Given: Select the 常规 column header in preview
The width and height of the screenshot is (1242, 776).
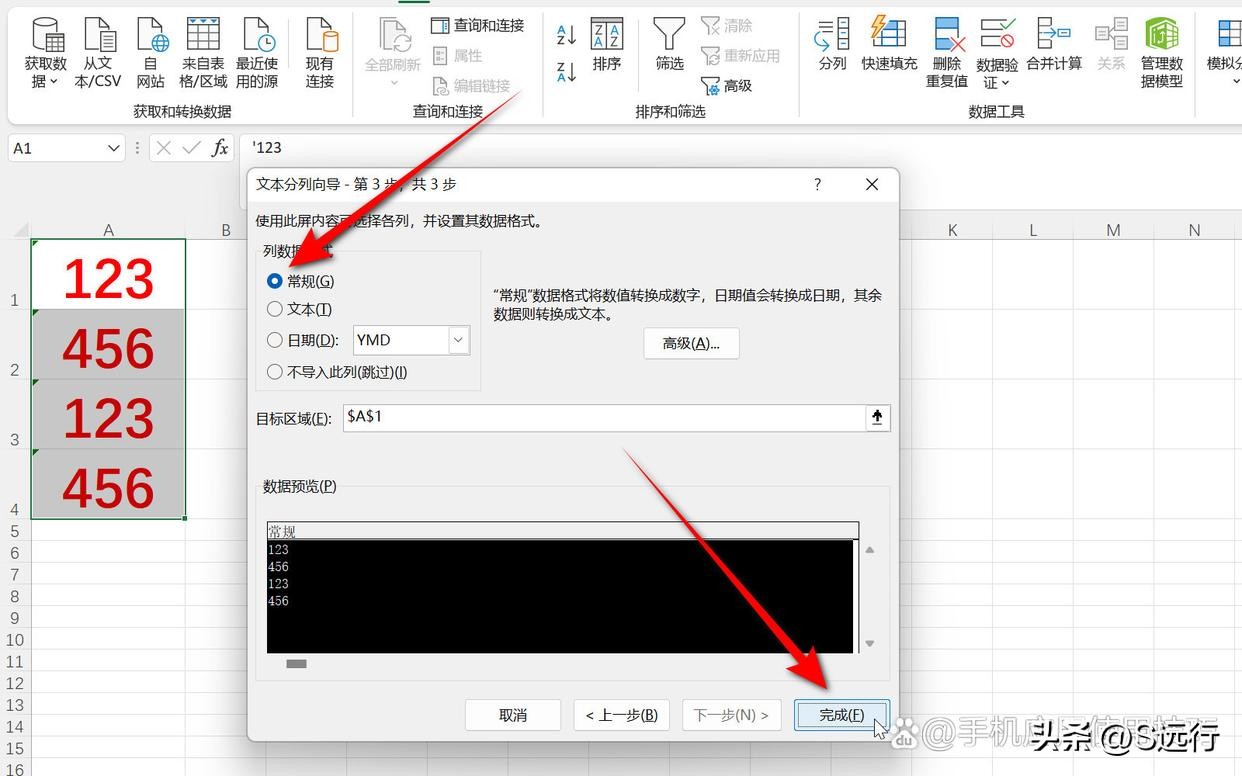Looking at the screenshot, I should point(563,531).
